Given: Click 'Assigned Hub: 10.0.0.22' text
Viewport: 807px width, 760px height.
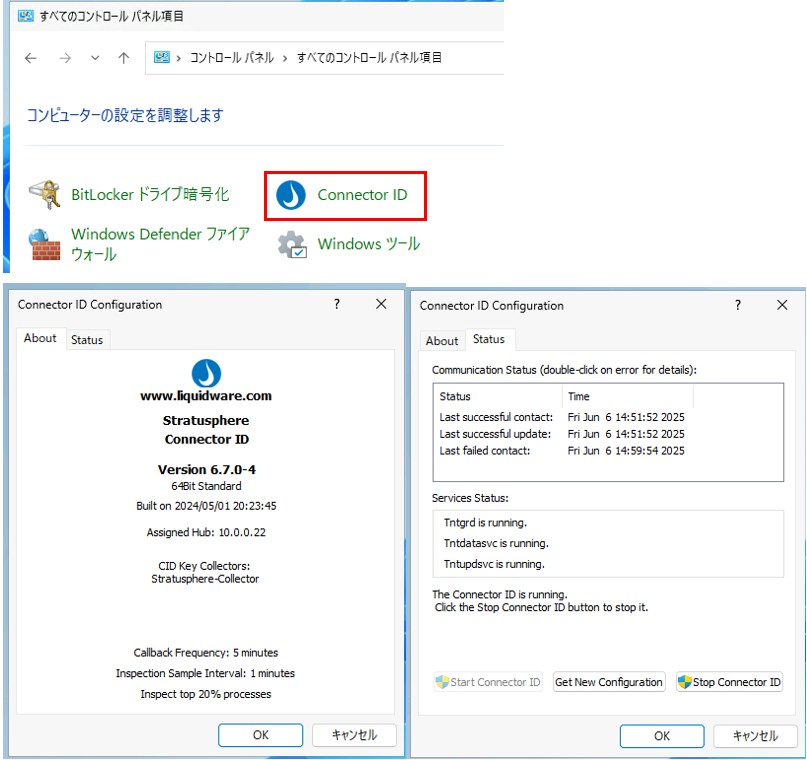Looking at the screenshot, I should (x=206, y=532).
